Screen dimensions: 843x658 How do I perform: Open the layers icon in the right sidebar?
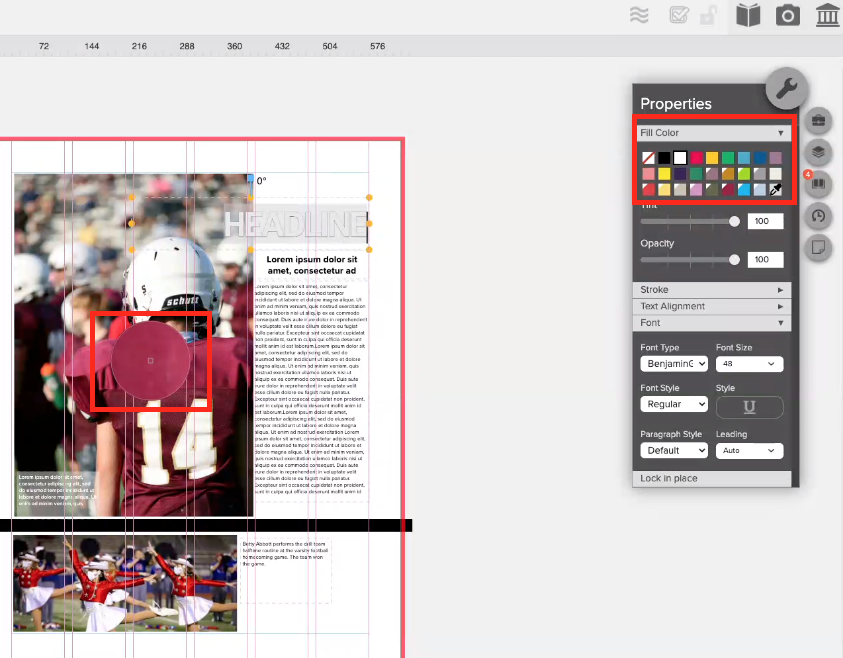click(x=818, y=153)
